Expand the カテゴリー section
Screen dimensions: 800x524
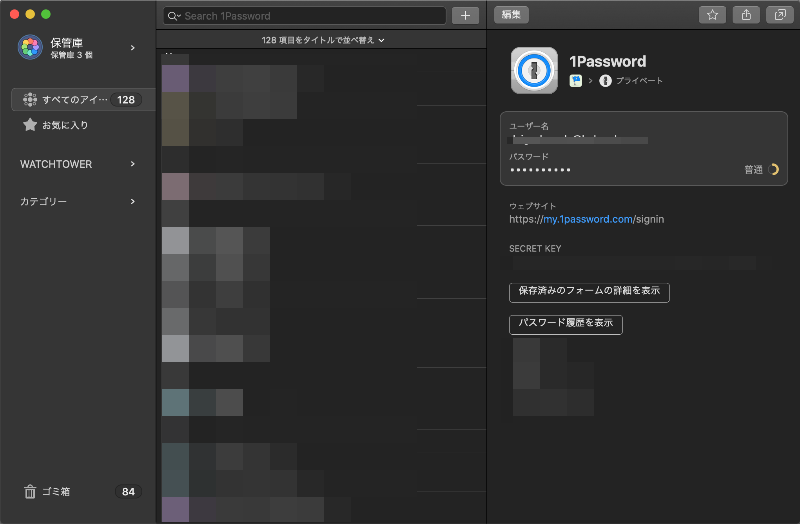(x=133, y=202)
